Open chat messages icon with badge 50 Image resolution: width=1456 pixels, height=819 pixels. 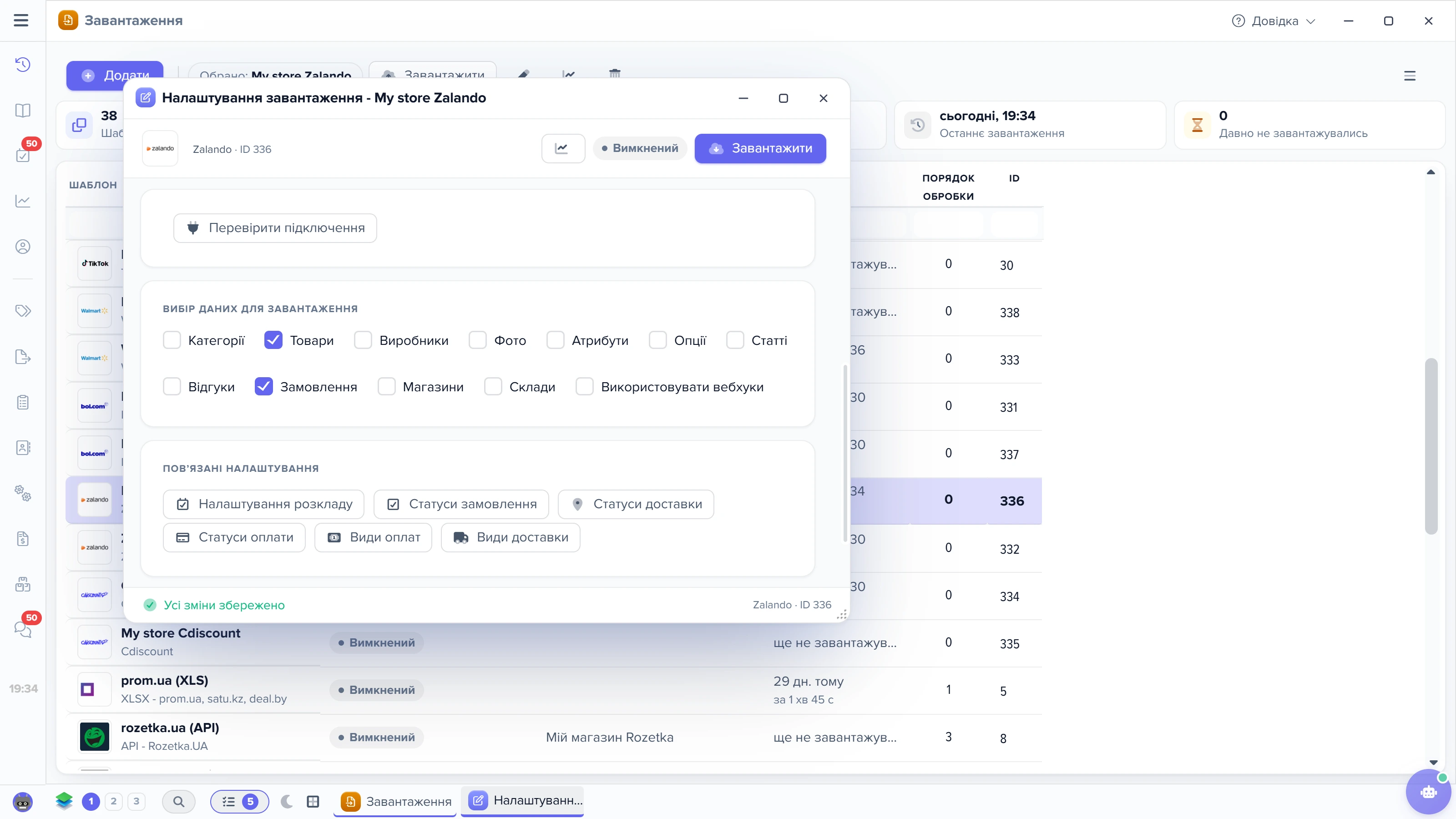23,629
